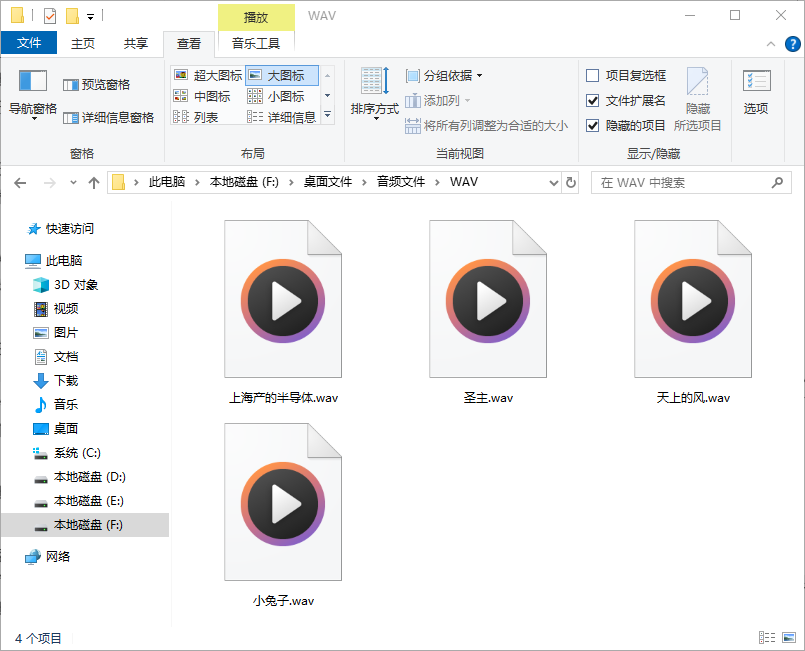805x651 pixels.
Task: Select 超大图标 extra large icons layout
Action: [x=208, y=75]
